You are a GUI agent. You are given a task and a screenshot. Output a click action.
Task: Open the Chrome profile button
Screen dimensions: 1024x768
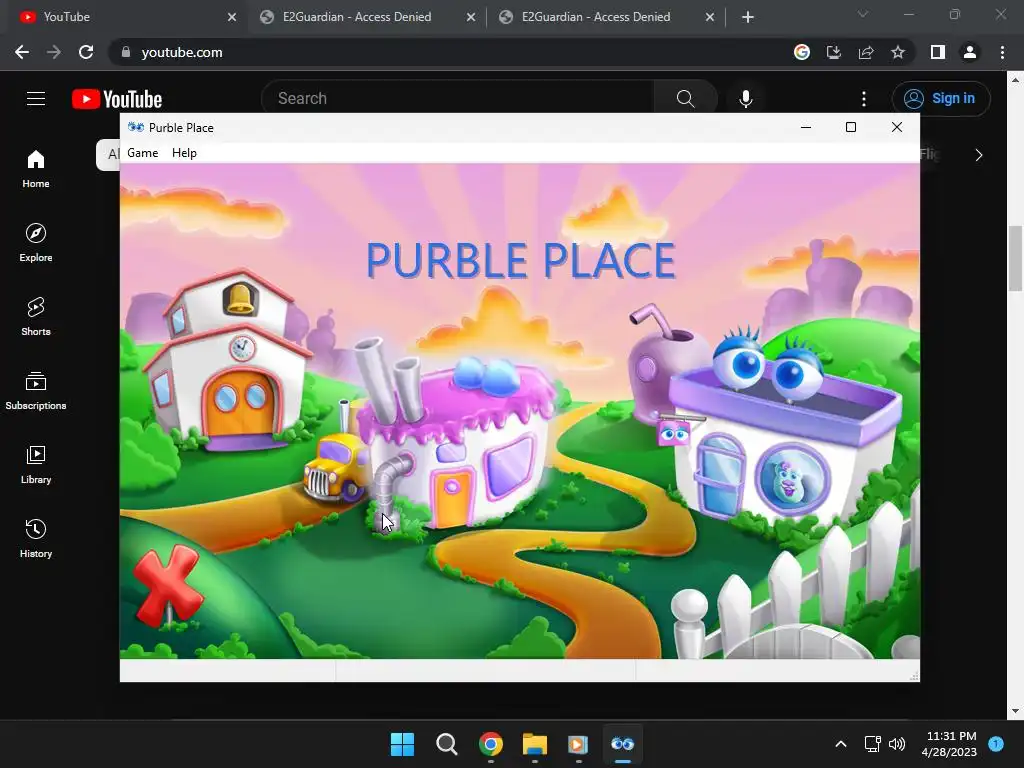pos(970,52)
